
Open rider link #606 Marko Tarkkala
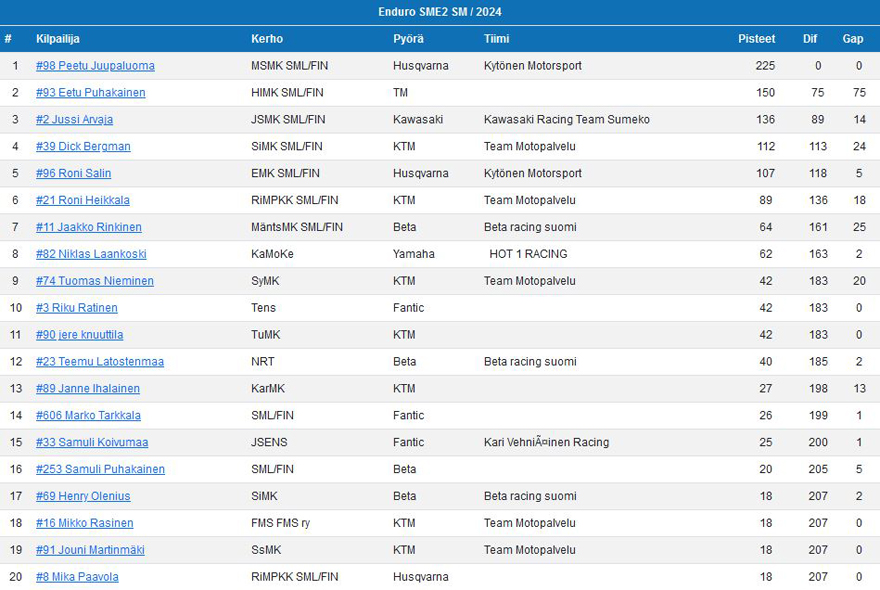tap(88, 416)
